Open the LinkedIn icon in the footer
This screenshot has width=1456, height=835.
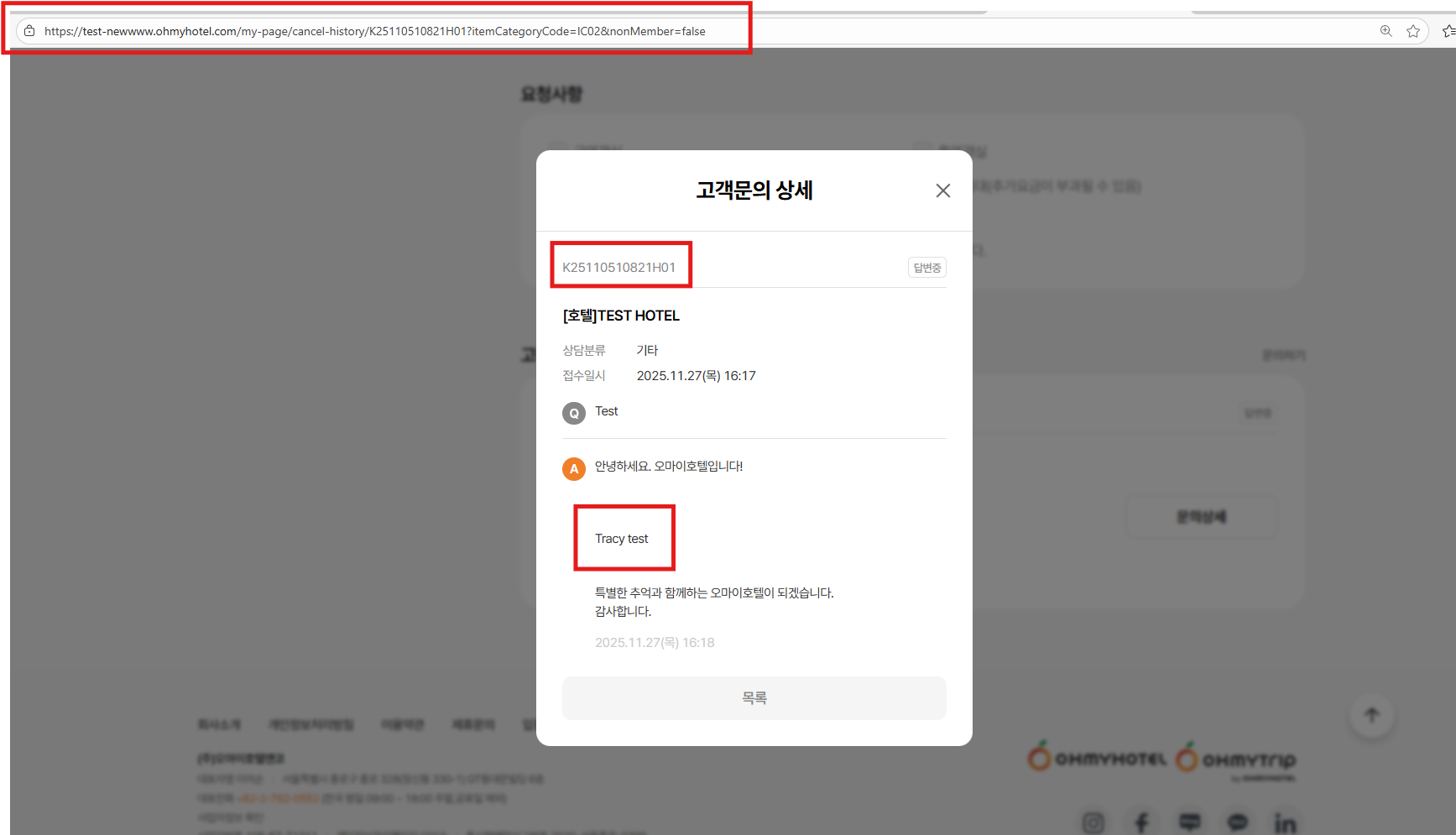[x=1285, y=822]
